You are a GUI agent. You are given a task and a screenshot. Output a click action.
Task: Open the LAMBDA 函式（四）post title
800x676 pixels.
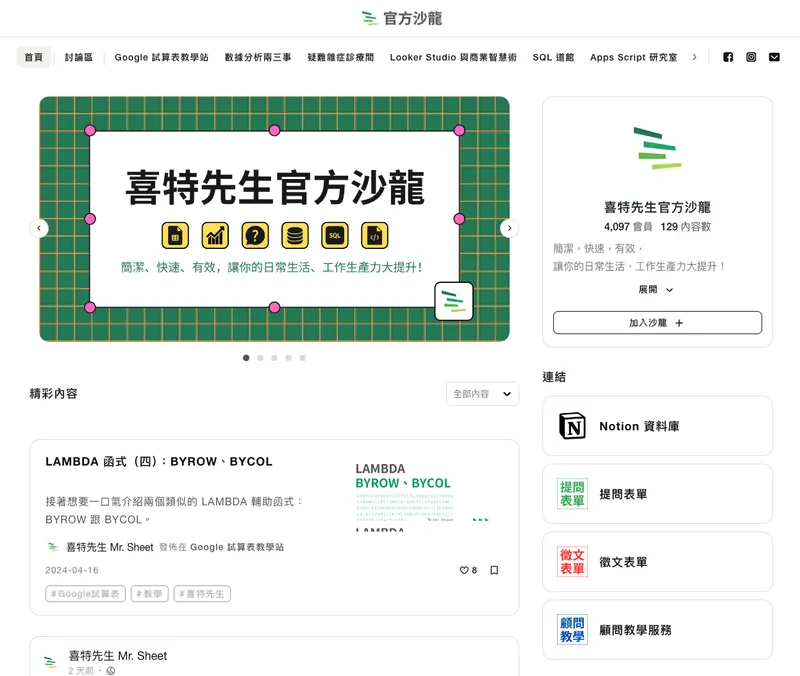click(159, 461)
